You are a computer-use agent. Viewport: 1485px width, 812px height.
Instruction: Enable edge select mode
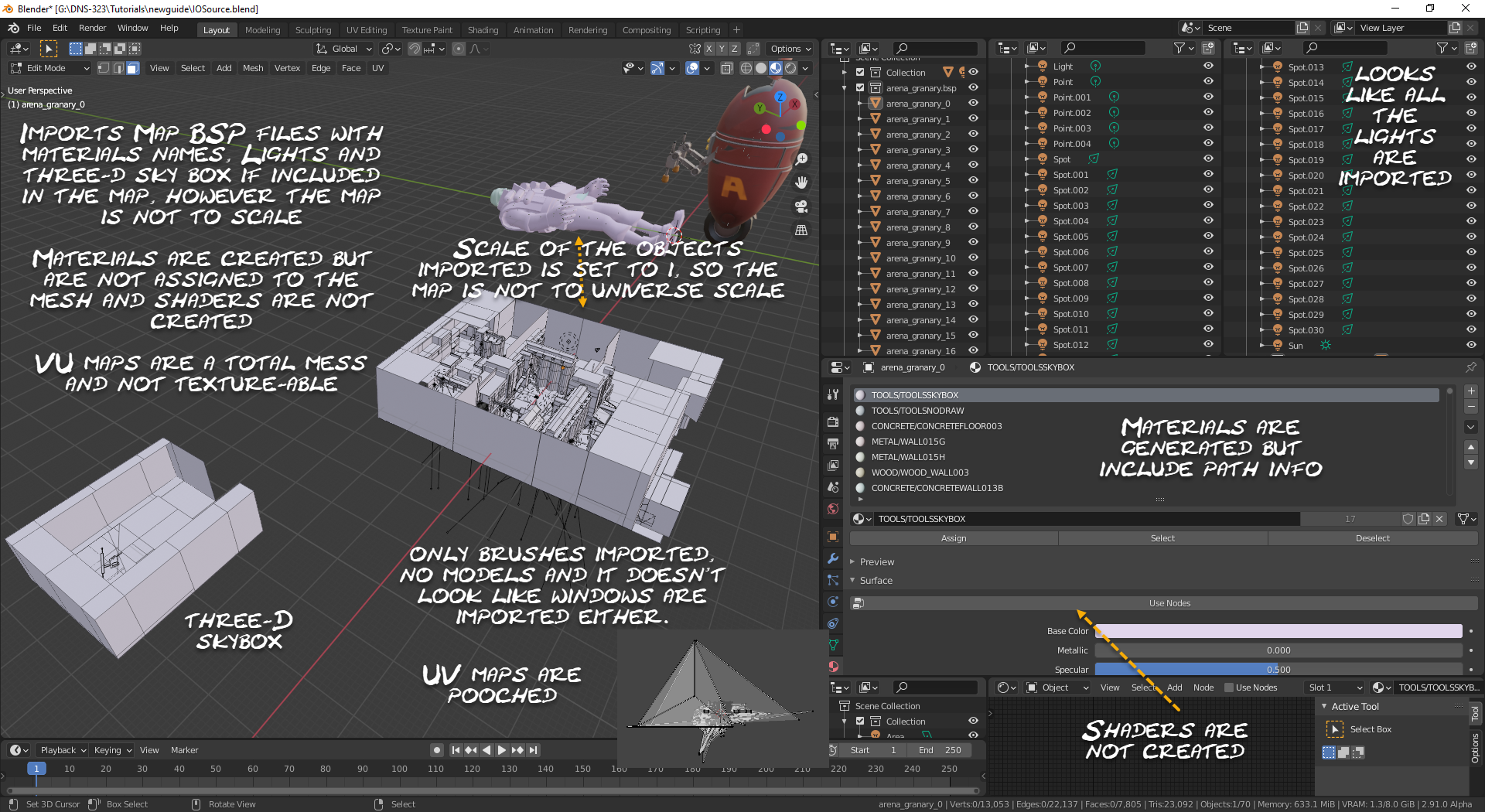pos(118,68)
